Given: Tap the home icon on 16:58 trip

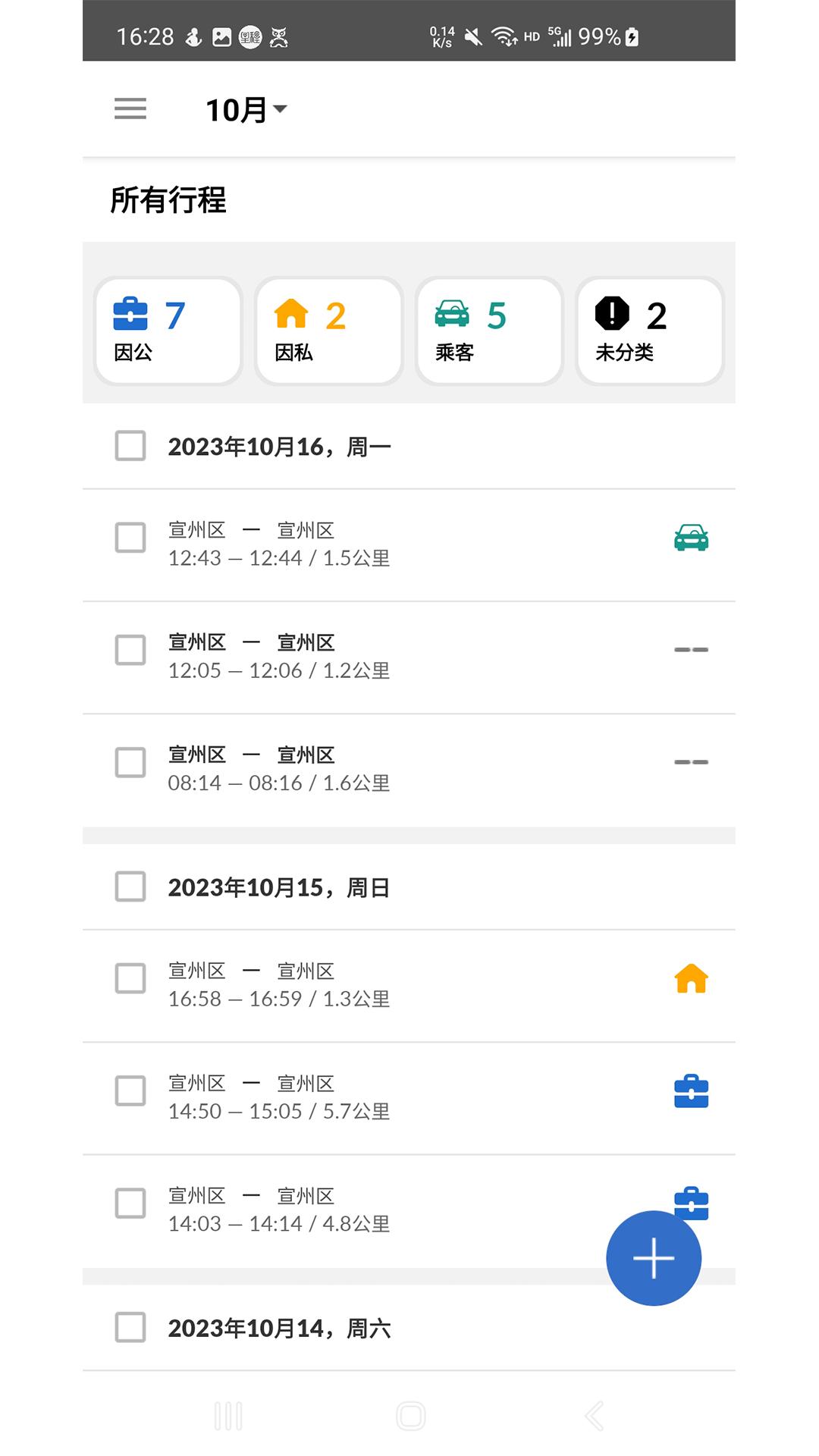Looking at the screenshot, I should (691, 979).
